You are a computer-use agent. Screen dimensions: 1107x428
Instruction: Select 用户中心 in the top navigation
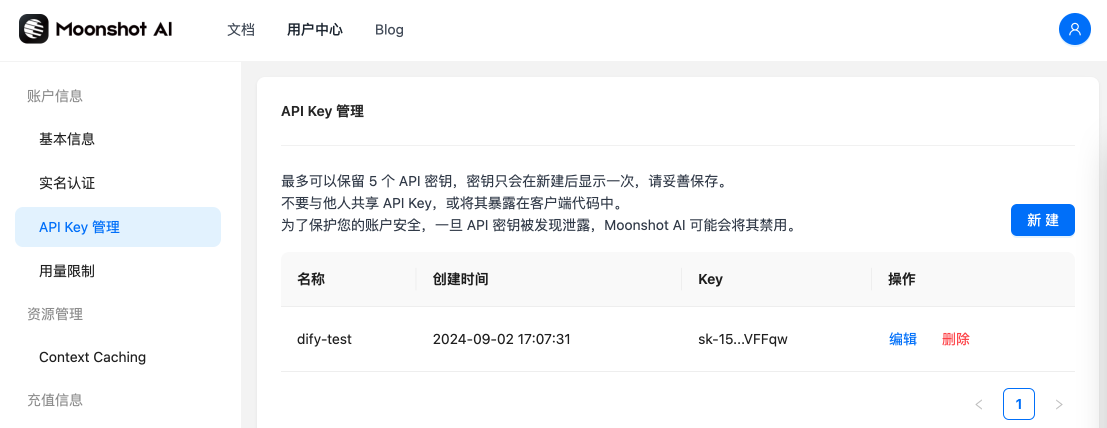tap(315, 30)
